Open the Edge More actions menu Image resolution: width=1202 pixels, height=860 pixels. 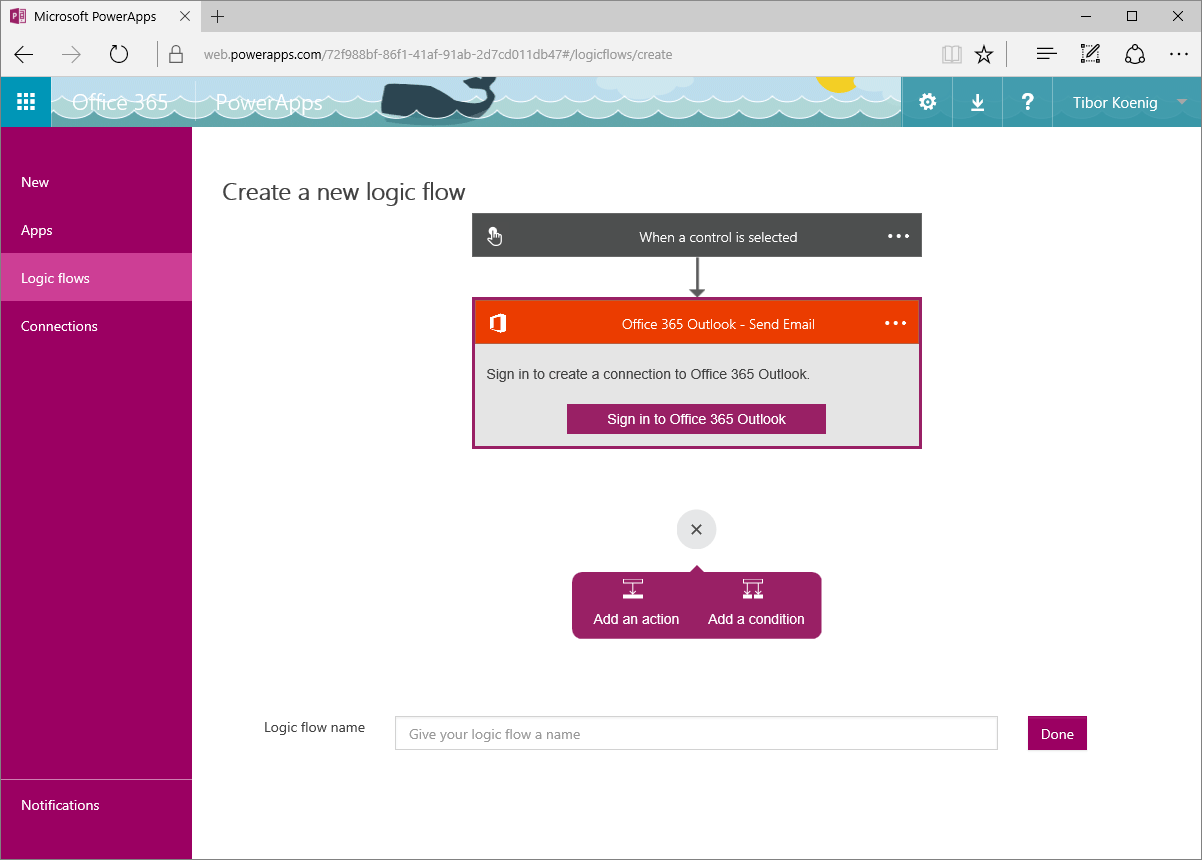1179,54
